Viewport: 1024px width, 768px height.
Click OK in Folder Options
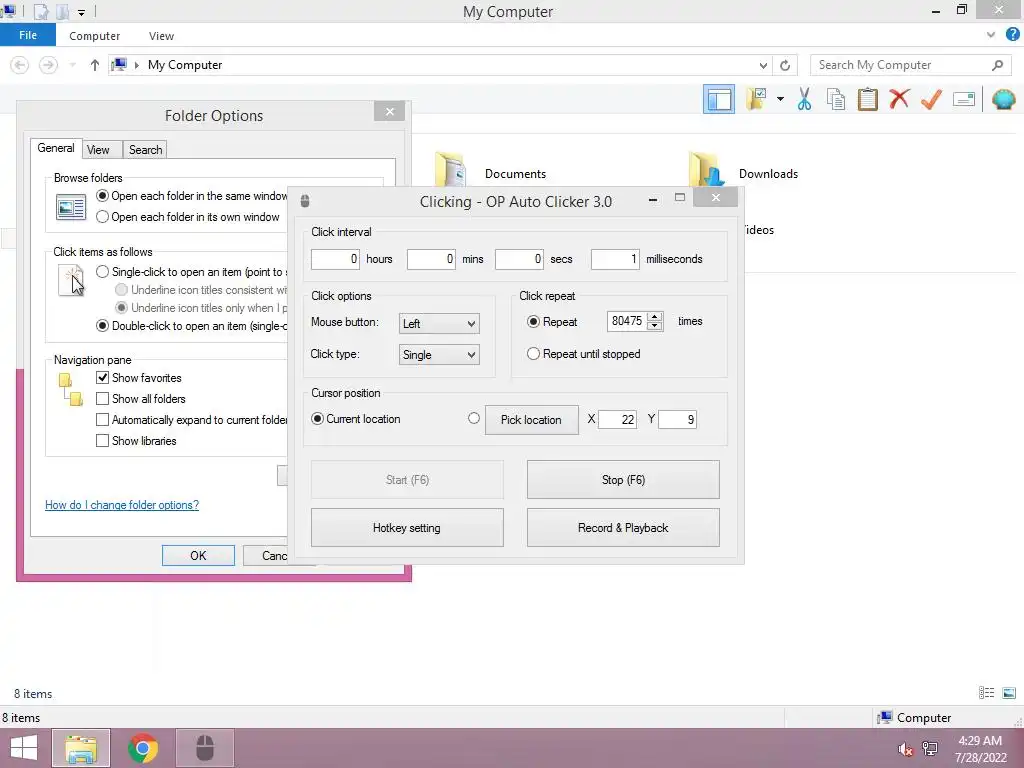[x=198, y=555]
